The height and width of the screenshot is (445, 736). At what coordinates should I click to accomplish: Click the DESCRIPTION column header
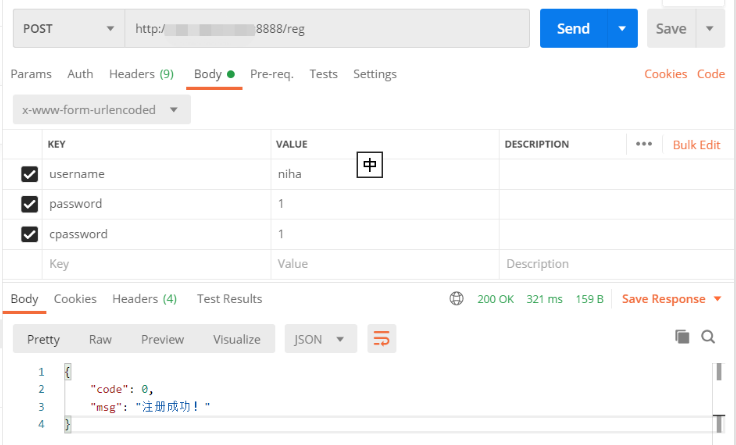(537, 144)
